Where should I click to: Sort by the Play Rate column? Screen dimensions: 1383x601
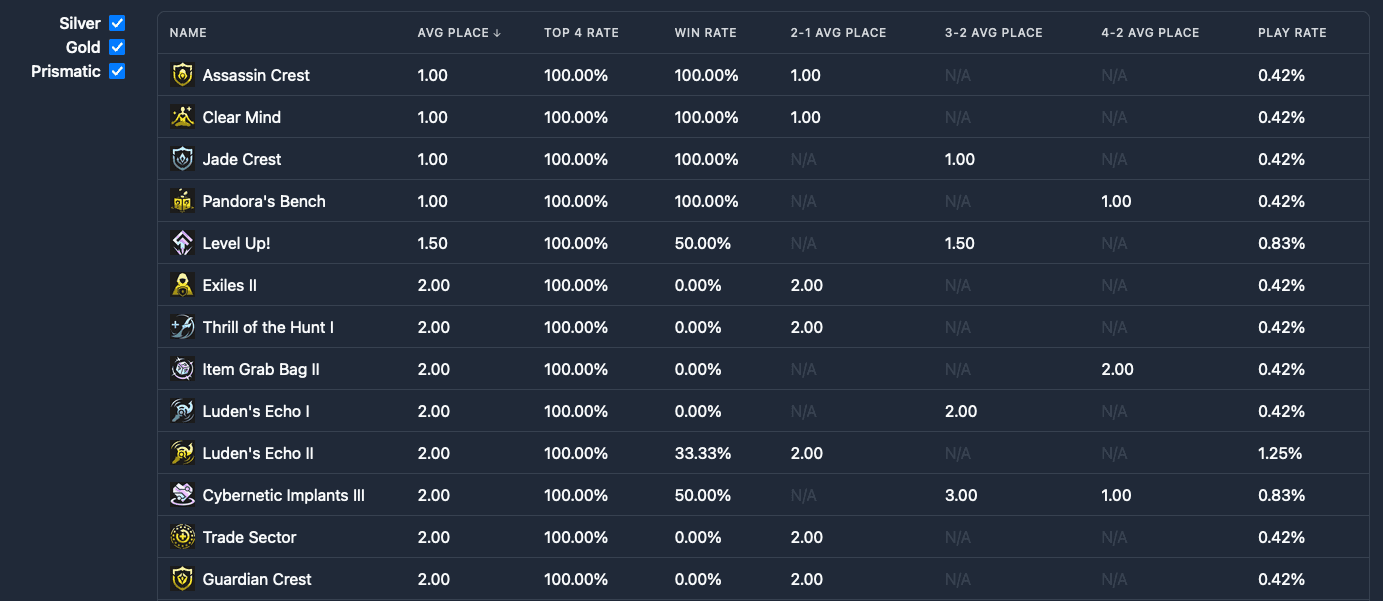tap(1292, 33)
